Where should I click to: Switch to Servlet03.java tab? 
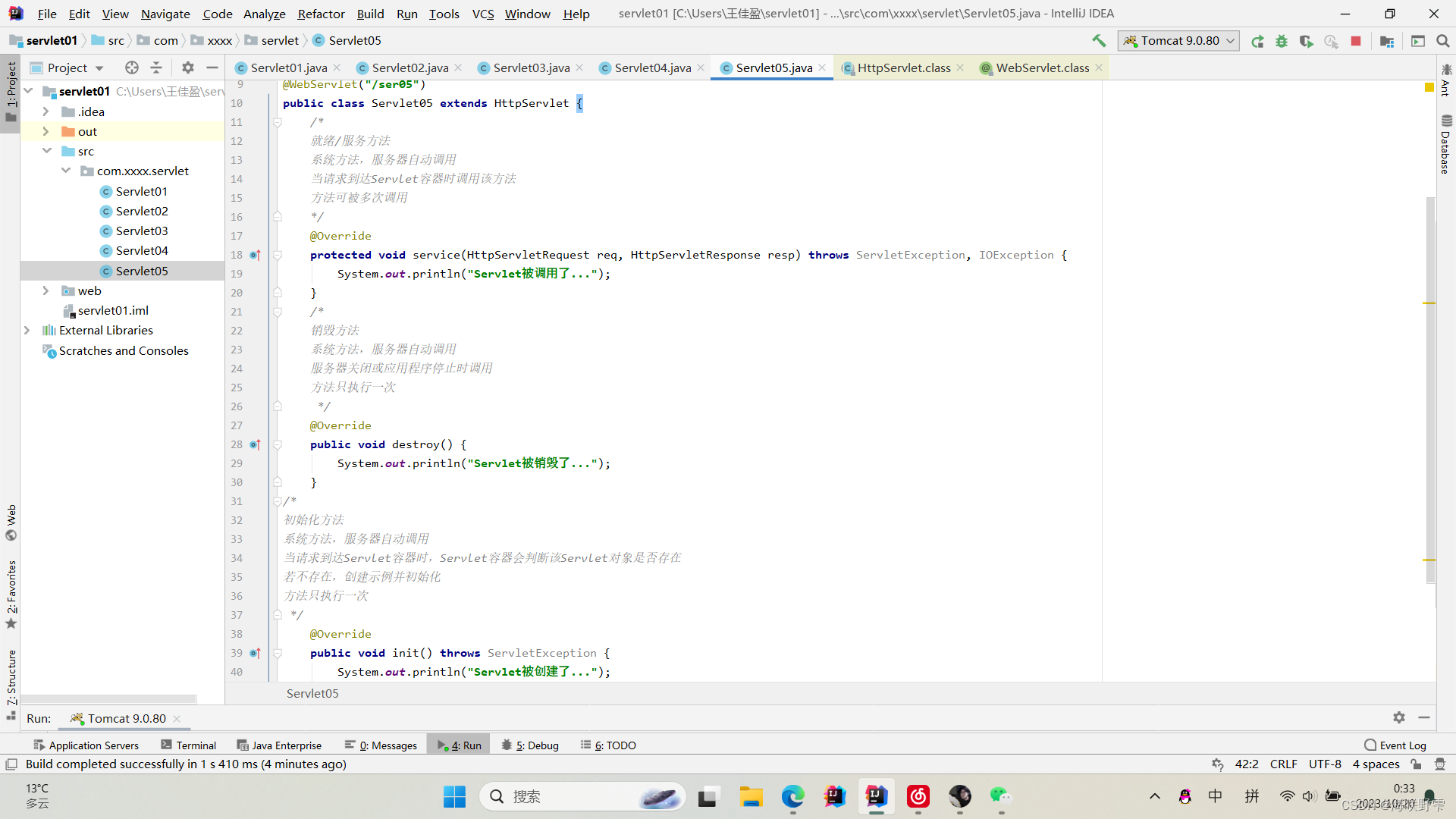point(531,67)
